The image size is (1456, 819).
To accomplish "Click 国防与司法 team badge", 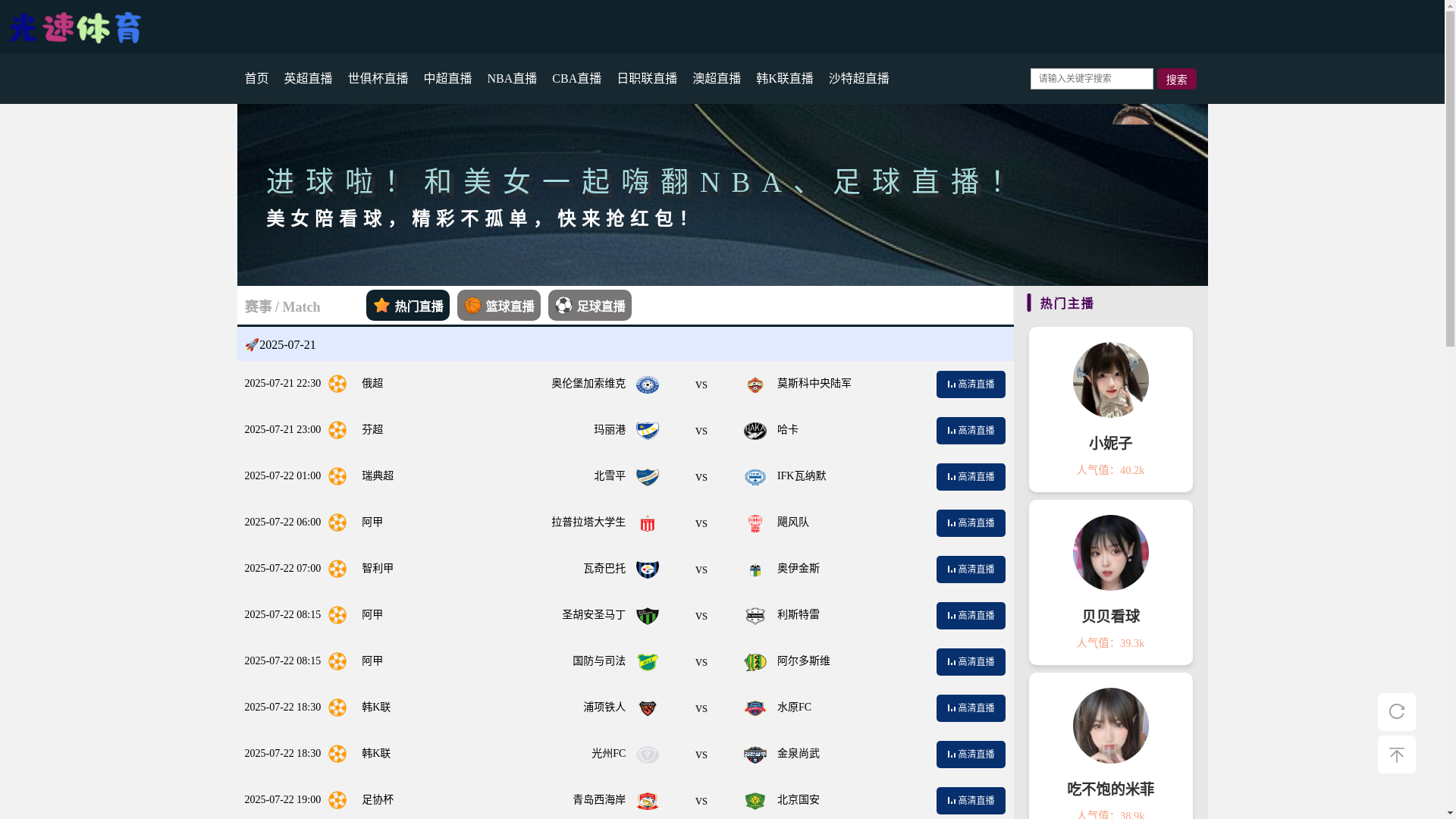I will pos(648,662).
